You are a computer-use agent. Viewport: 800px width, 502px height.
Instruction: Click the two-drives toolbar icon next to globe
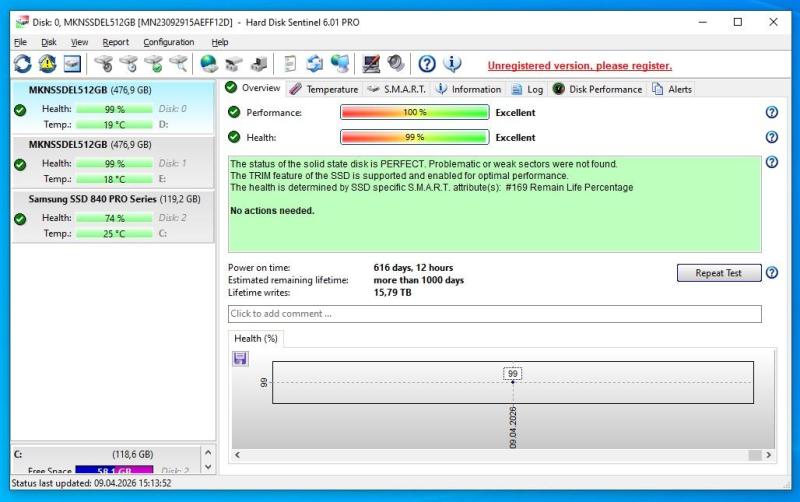point(234,64)
